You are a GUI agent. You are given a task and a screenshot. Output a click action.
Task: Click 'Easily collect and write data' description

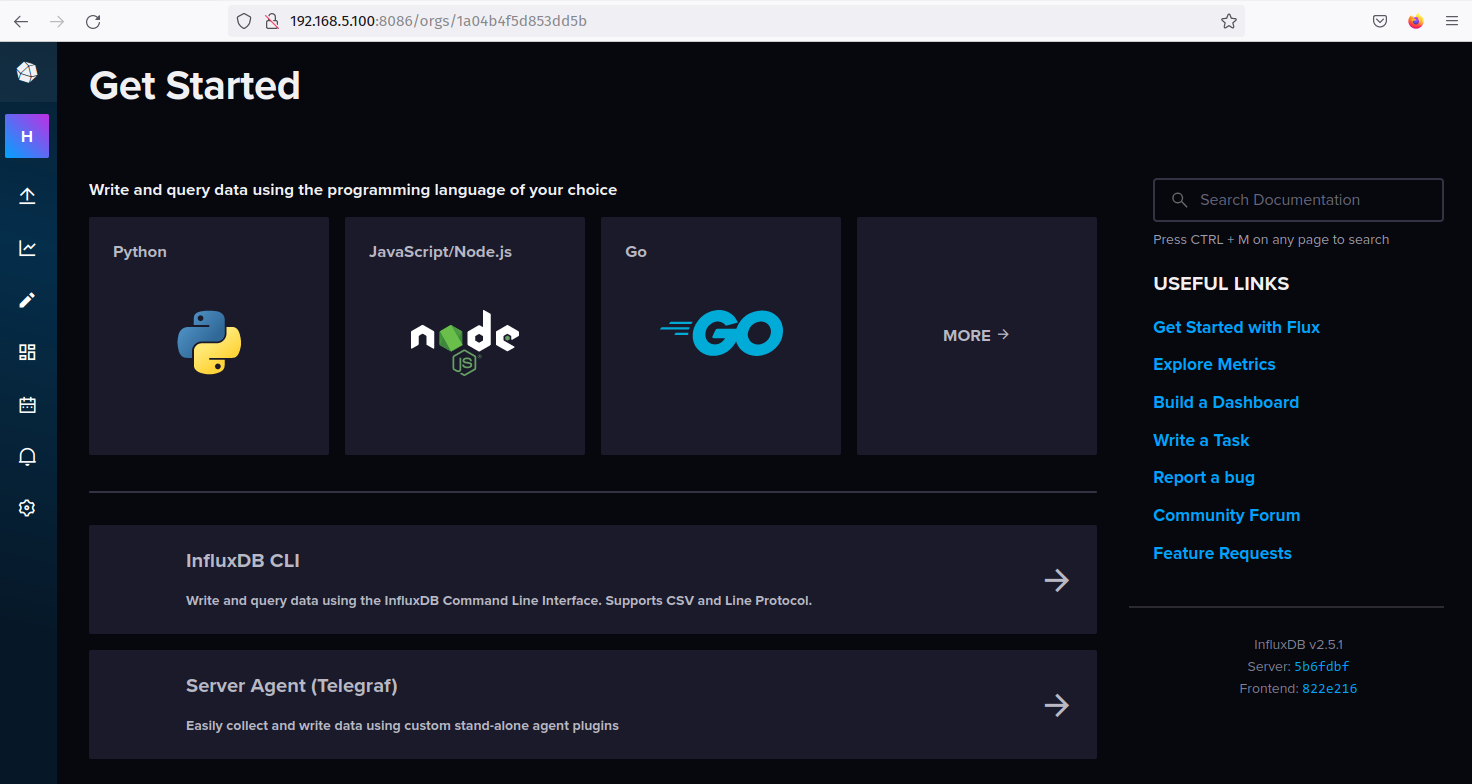pyautogui.click(x=402, y=726)
